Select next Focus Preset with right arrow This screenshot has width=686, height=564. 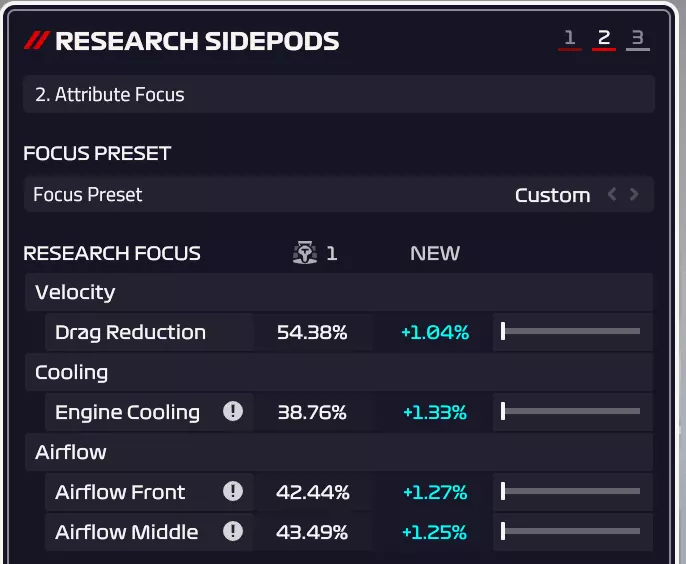click(634, 195)
